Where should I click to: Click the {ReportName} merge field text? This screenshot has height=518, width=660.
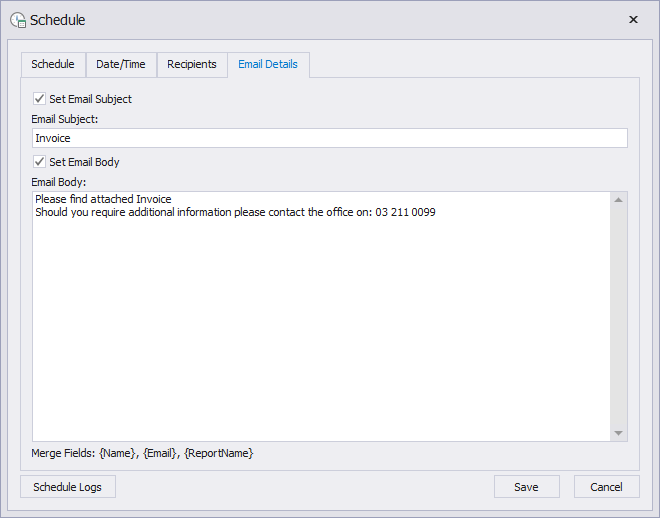pos(219,453)
